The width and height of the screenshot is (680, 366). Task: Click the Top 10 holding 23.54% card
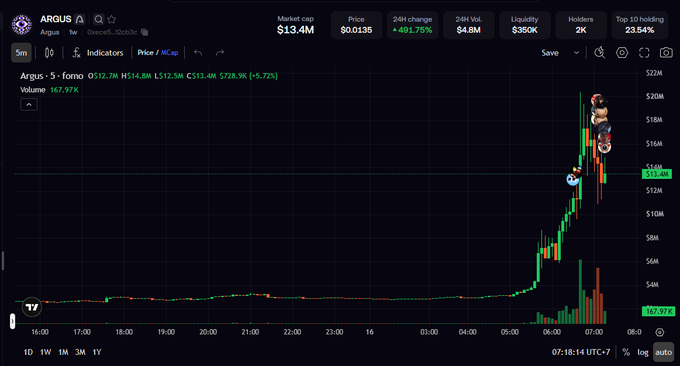pyautogui.click(x=640, y=25)
